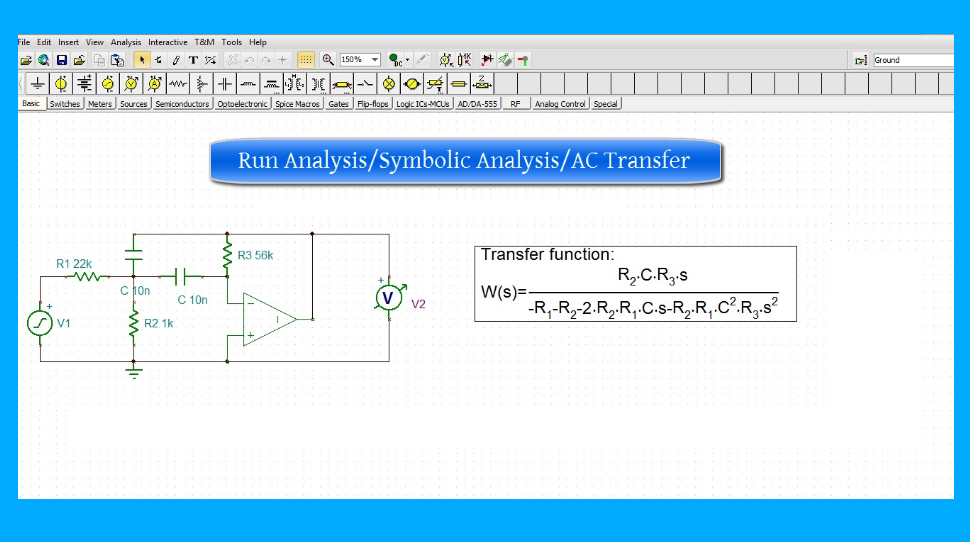Expand the DC analysis mode dropdown arrow
The height and width of the screenshot is (542, 970).
coord(408,60)
